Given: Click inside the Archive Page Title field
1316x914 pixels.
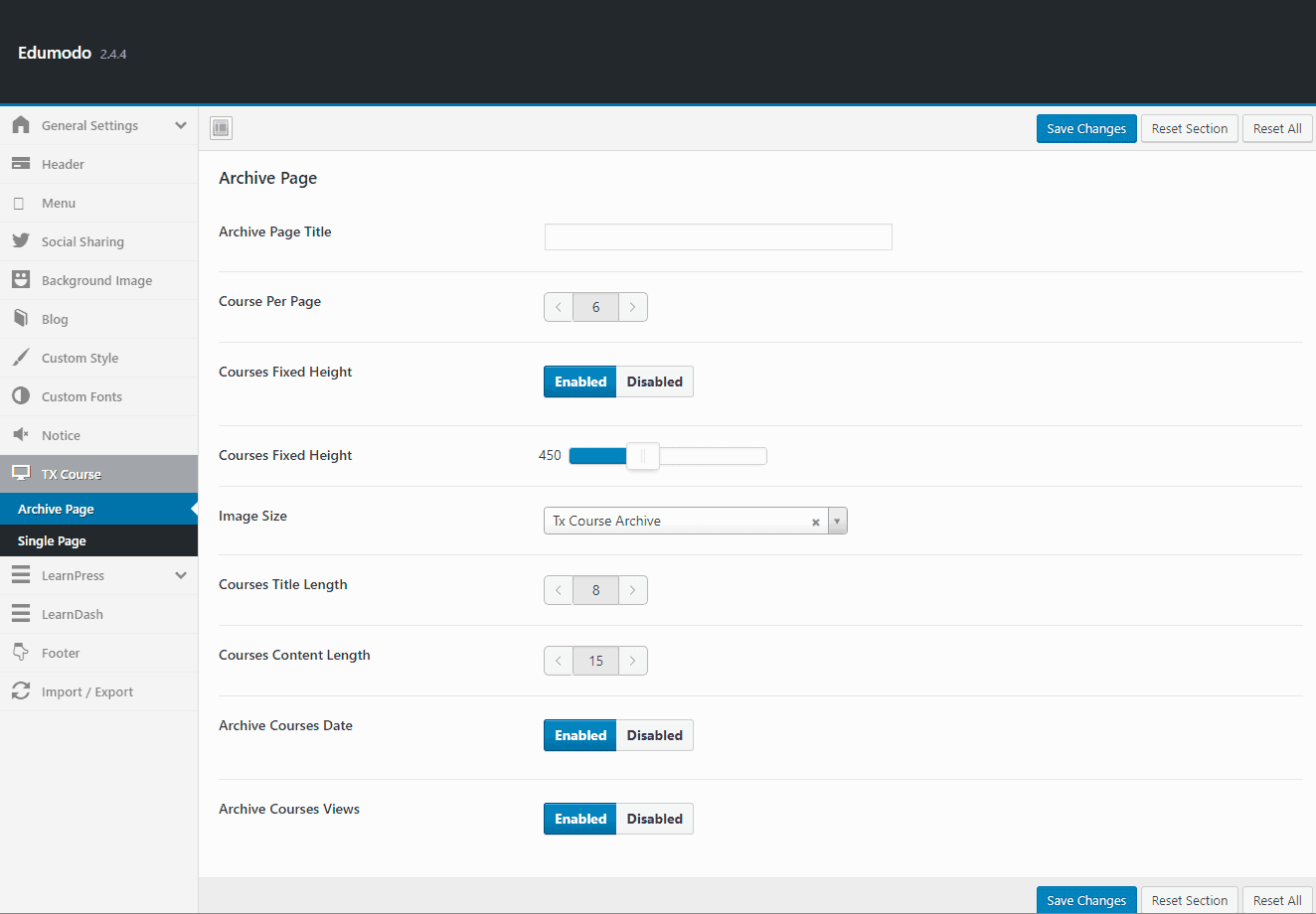Looking at the screenshot, I should pyautogui.click(x=718, y=236).
